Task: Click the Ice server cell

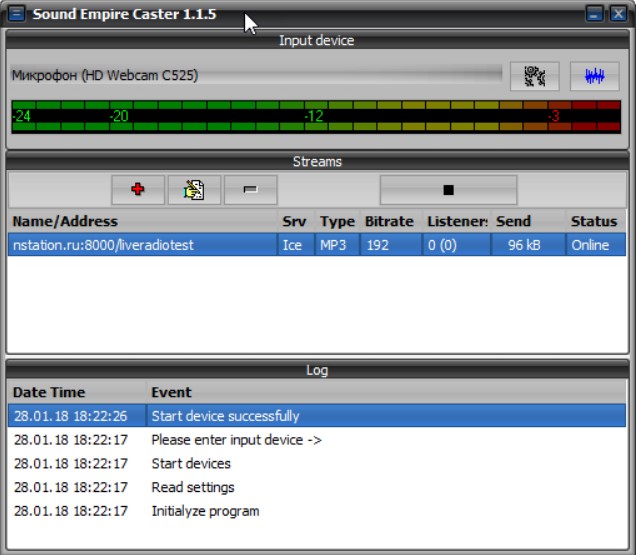Action: click(297, 245)
